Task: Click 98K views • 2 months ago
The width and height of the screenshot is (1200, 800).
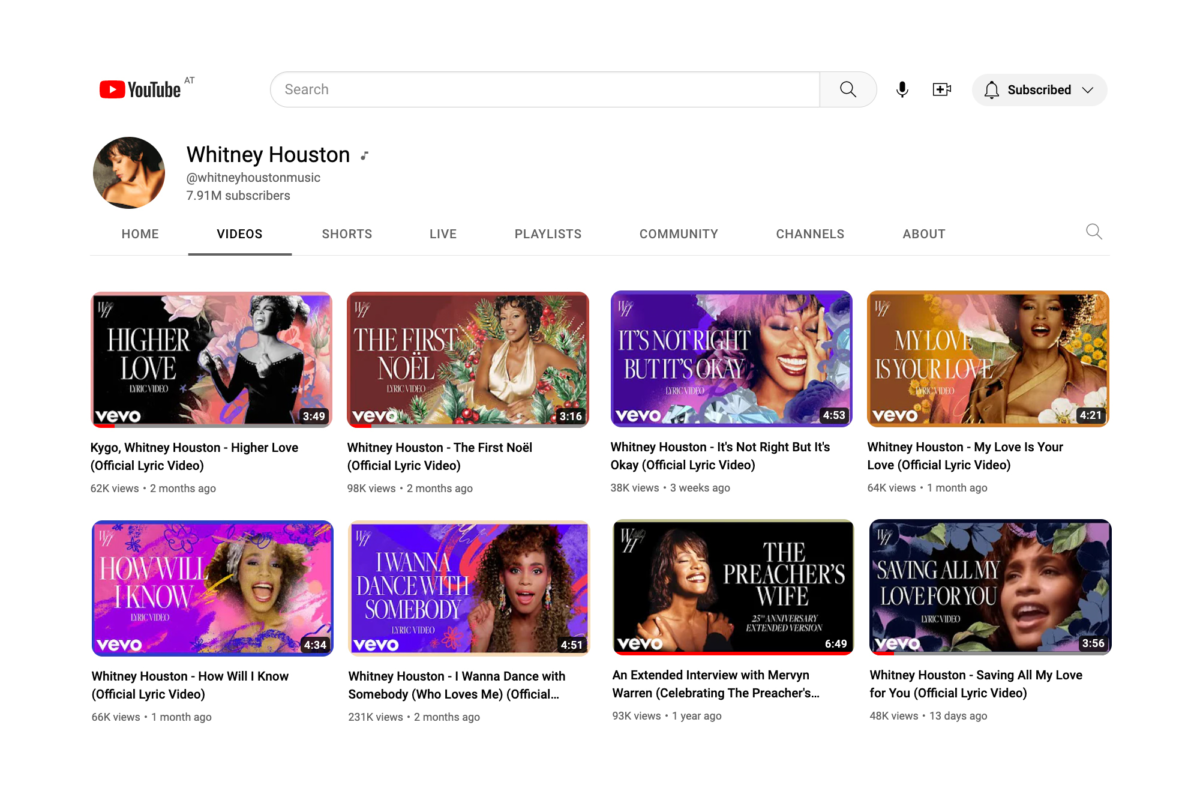Action: coord(410,489)
